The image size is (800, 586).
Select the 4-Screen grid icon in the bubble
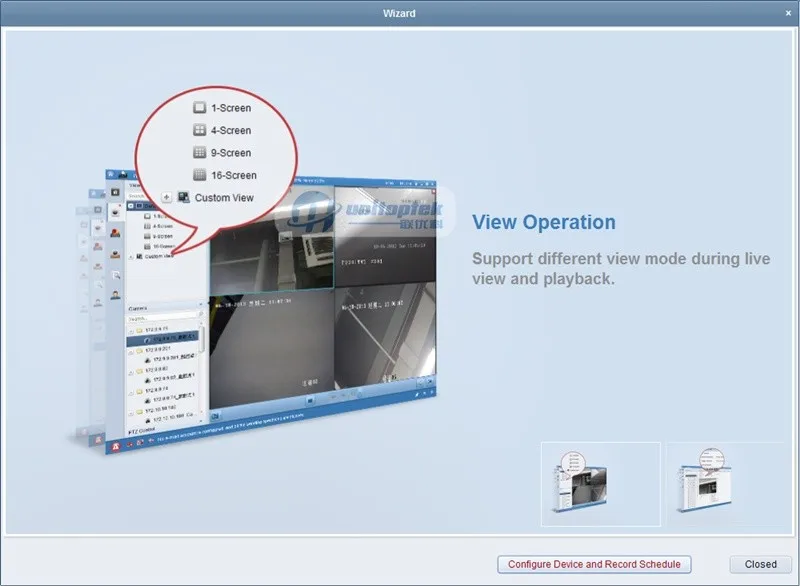point(199,130)
